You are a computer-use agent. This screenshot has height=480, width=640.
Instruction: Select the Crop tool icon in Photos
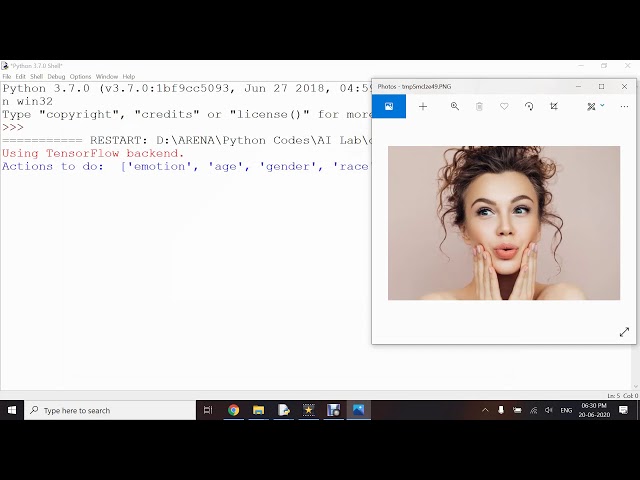coord(554,107)
